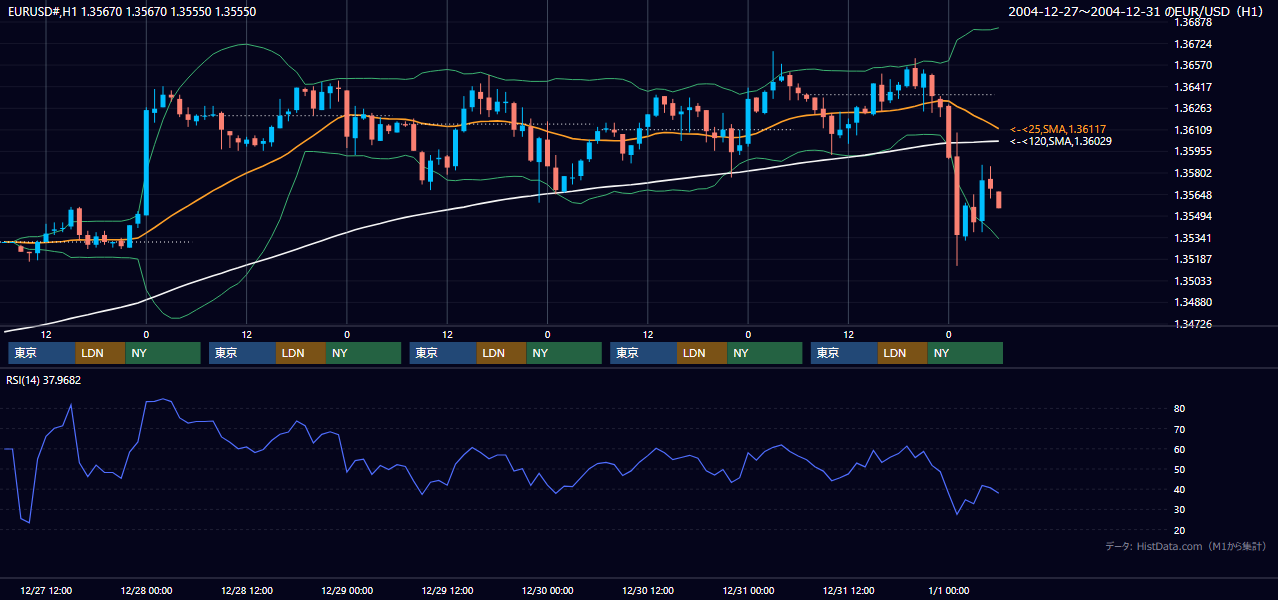Image resolution: width=1278 pixels, height=600 pixels.
Task: Click the HistData.com data source credit
Action: click(1186, 546)
